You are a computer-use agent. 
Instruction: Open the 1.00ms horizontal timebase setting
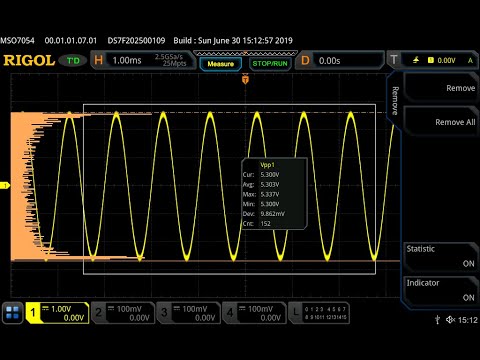click(x=127, y=60)
